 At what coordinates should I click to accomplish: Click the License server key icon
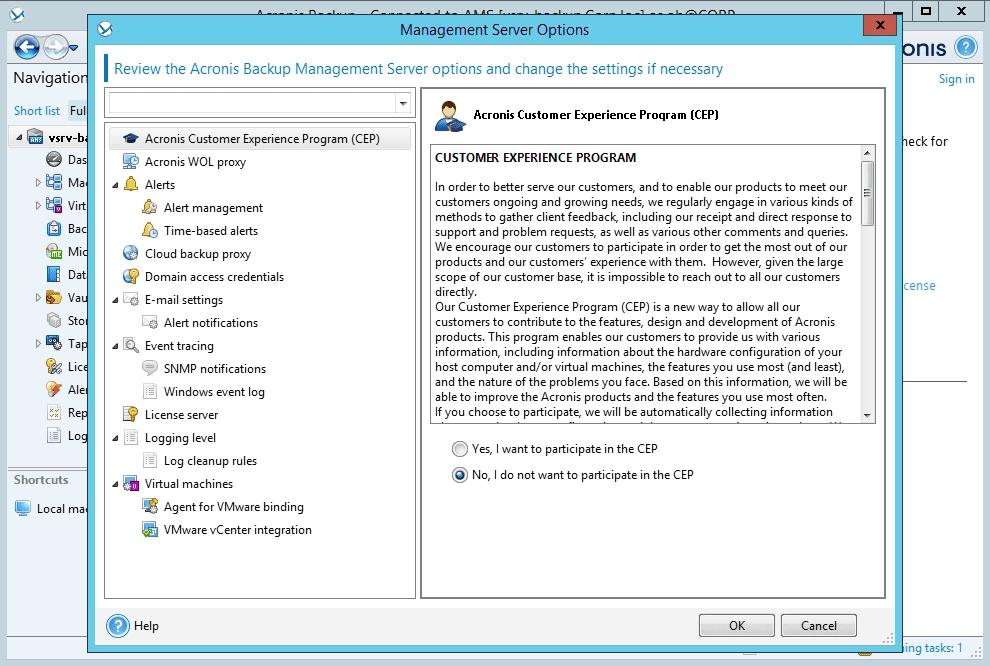[x=131, y=414]
